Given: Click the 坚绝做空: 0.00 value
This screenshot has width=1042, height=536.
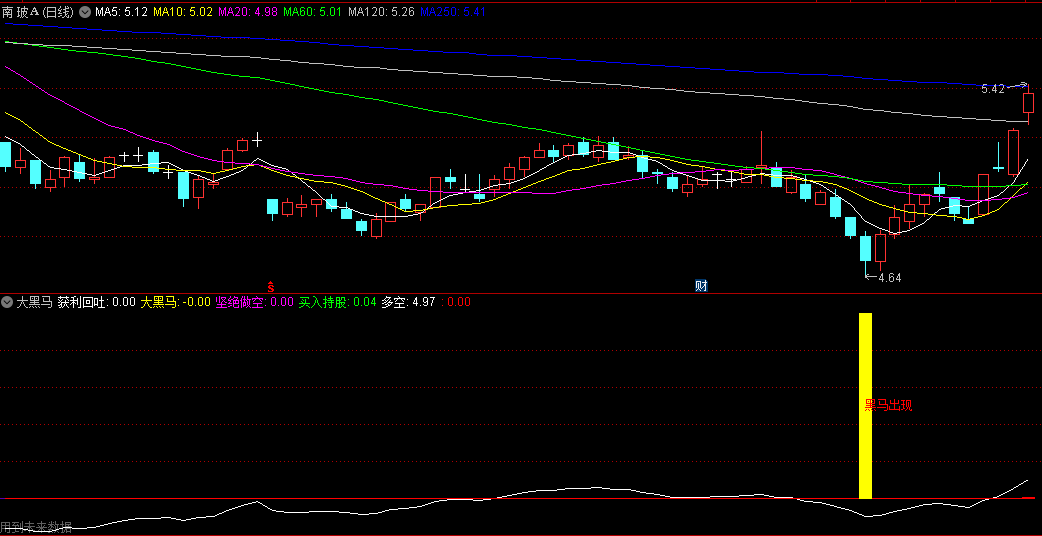Looking at the screenshot, I should (255, 302).
